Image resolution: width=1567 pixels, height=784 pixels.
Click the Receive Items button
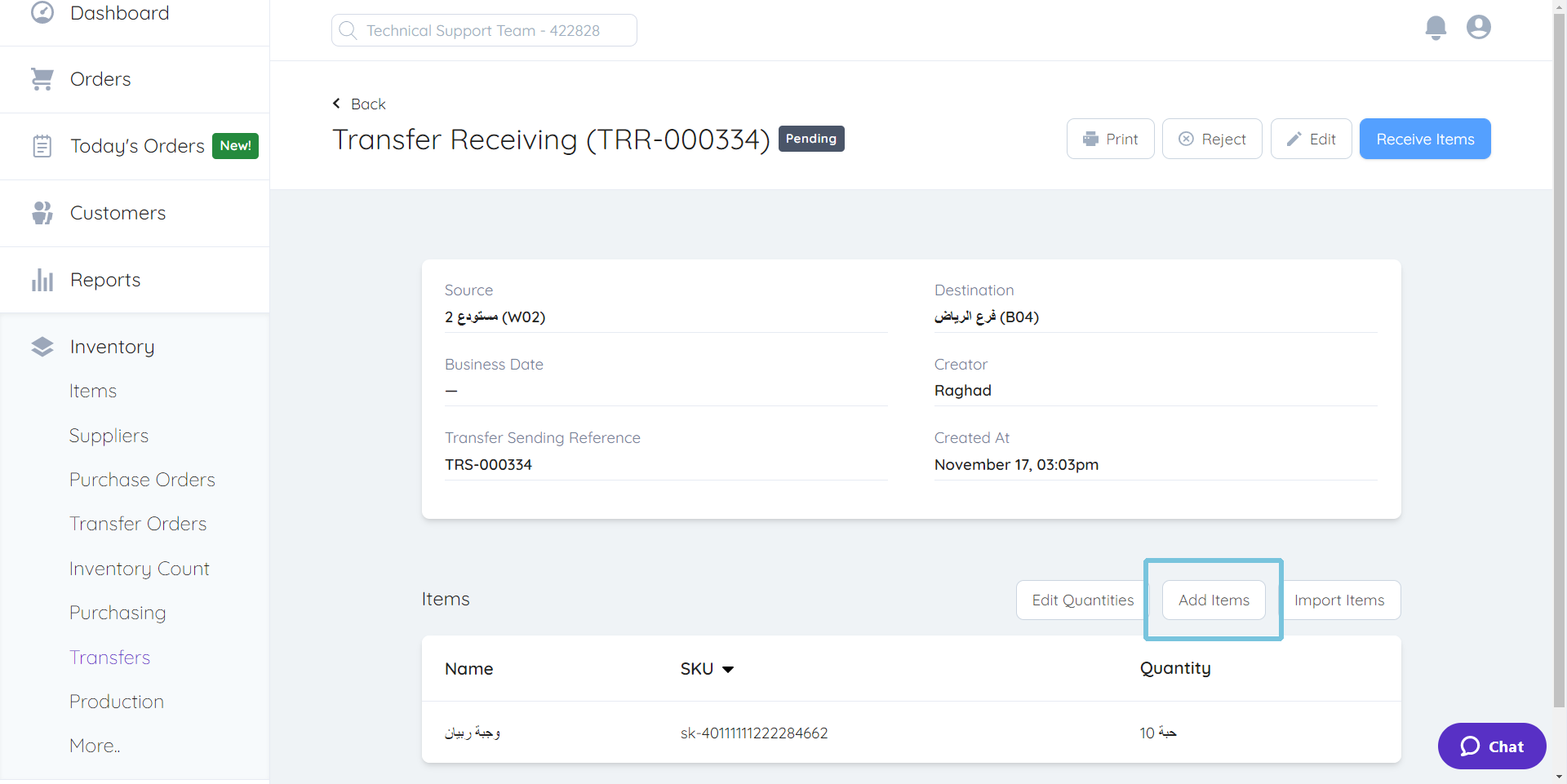(1424, 139)
